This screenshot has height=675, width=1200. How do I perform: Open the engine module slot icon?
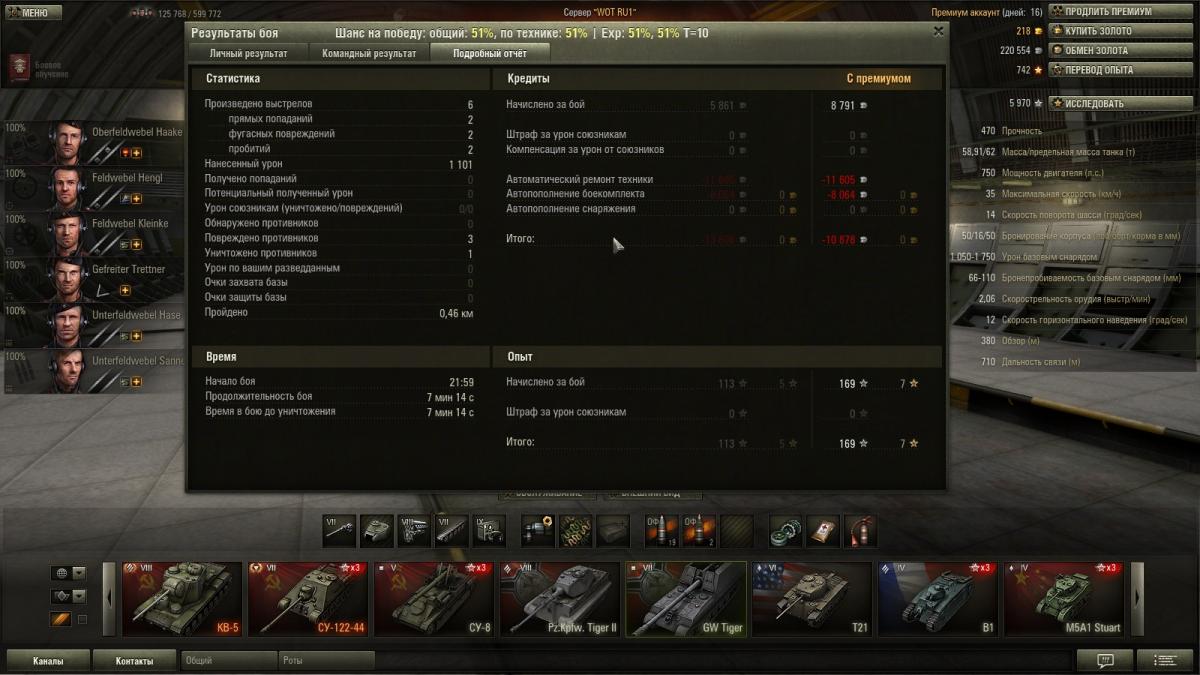(x=414, y=530)
